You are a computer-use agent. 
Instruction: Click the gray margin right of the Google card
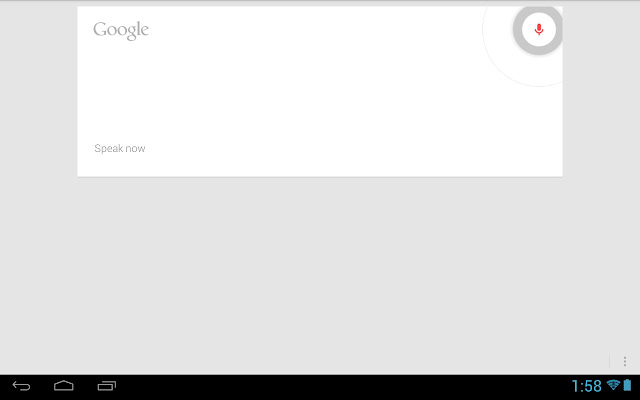point(601,91)
